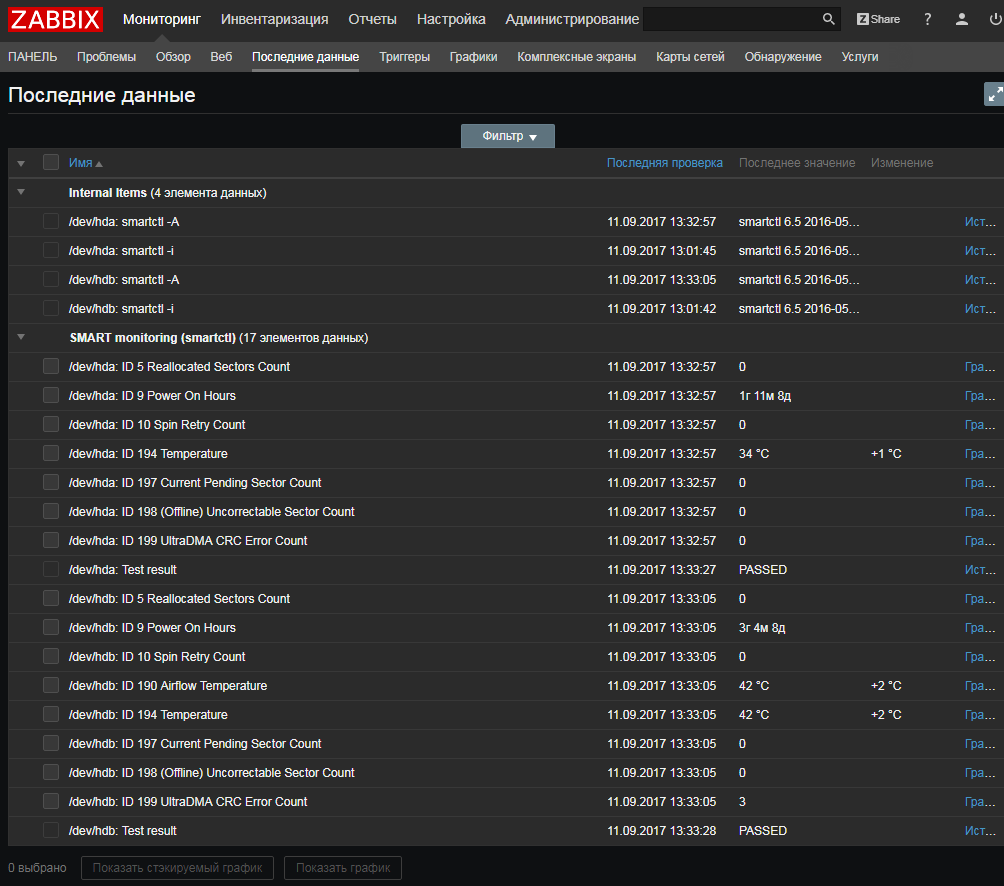Open the Мониторинг menu
The image size is (1004, 886).
pos(161,19)
